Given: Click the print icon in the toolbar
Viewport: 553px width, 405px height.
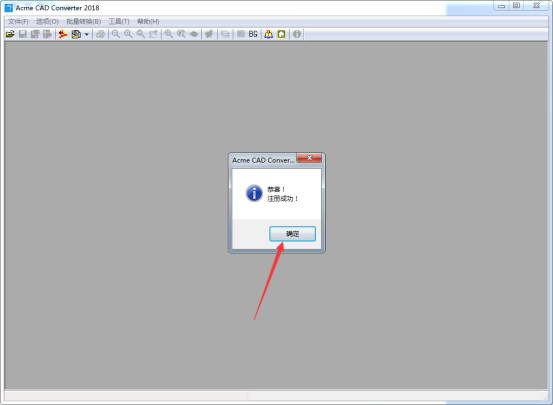Looking at the screenshot, I should (x=101, y=34).
